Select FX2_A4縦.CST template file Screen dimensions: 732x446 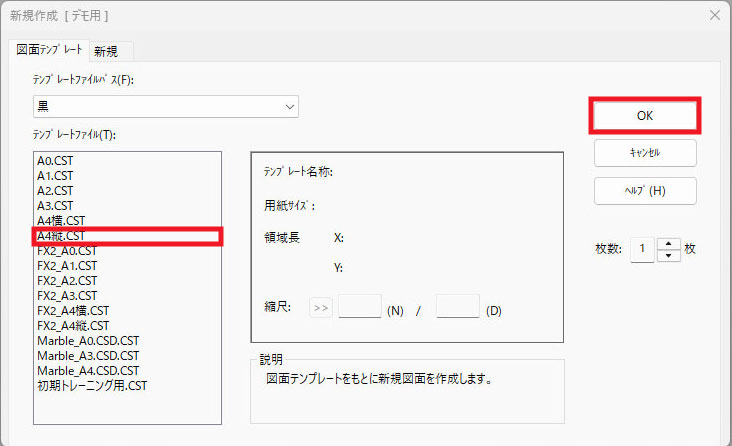coord(73,325)
